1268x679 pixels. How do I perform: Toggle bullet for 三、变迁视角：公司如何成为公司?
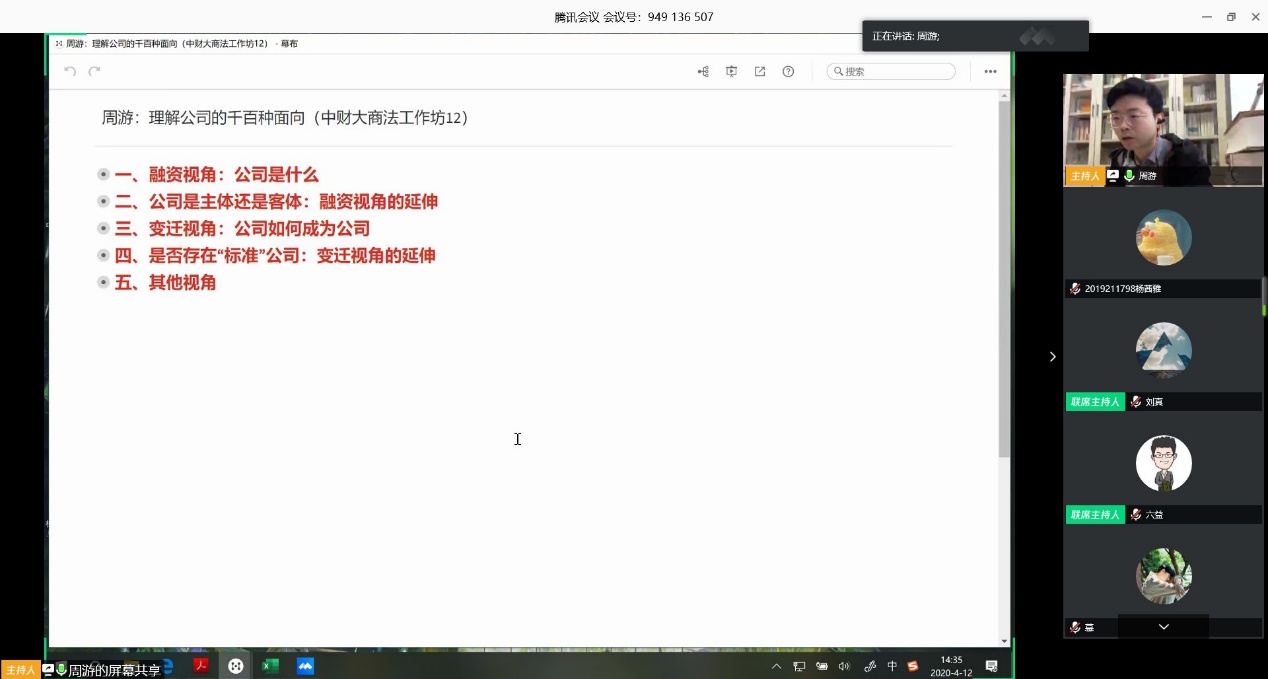[x=103, y=229]
